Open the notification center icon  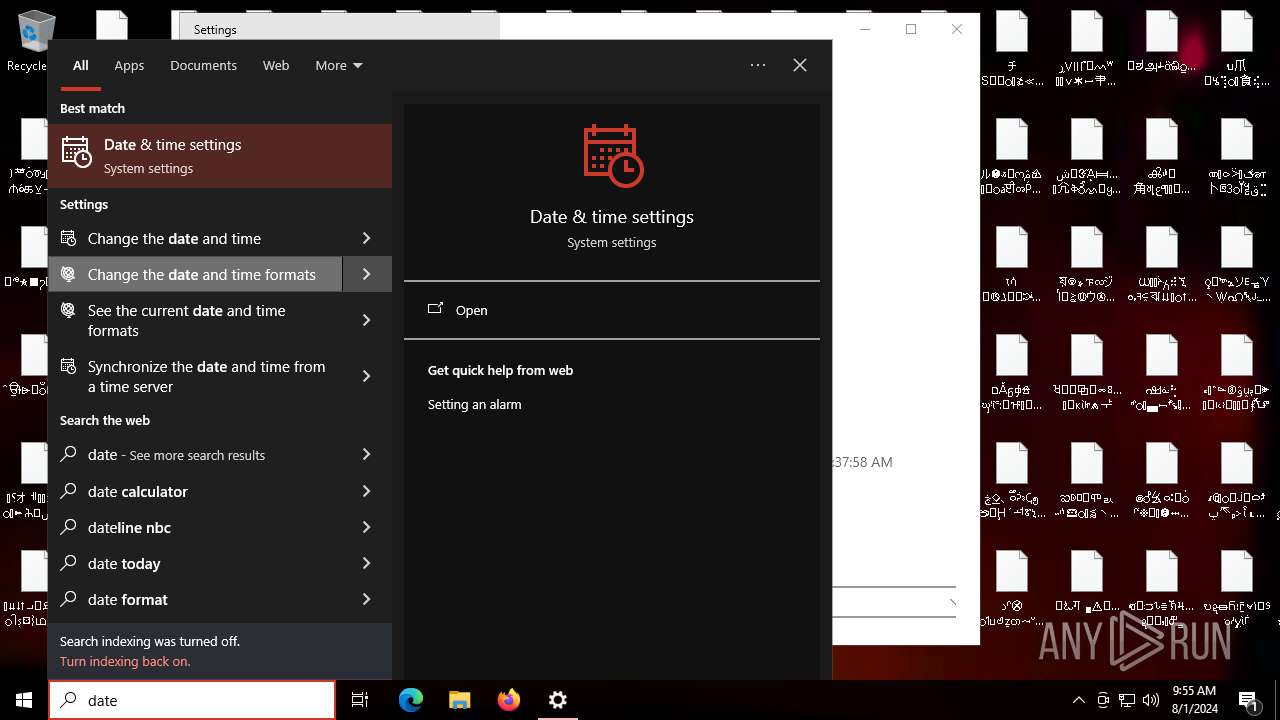pos(1248,700)
